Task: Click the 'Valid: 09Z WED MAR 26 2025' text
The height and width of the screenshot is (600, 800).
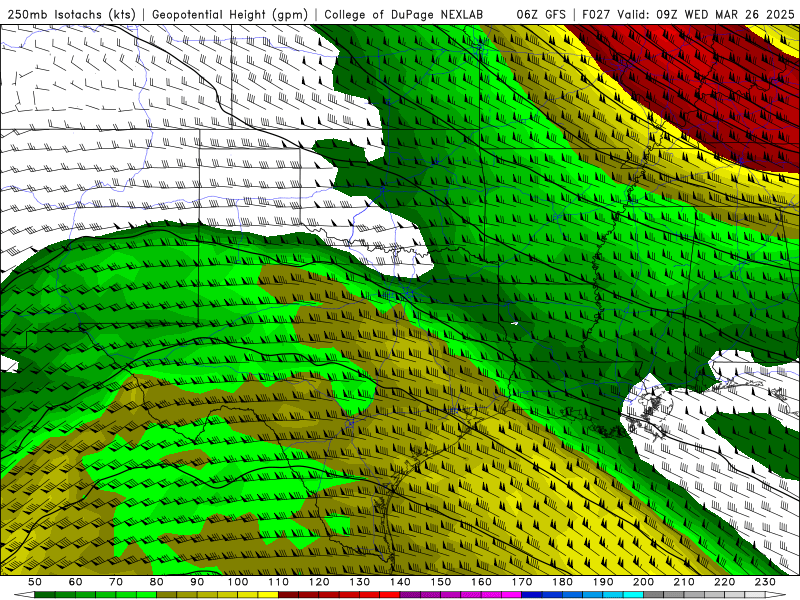Action: click(x=706, y=15)
